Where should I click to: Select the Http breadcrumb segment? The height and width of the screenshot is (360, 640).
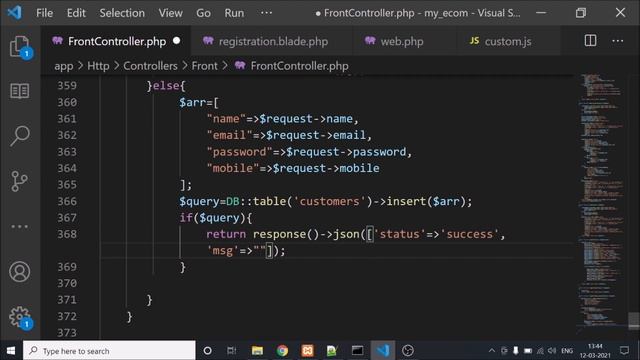tap(98, 66)
